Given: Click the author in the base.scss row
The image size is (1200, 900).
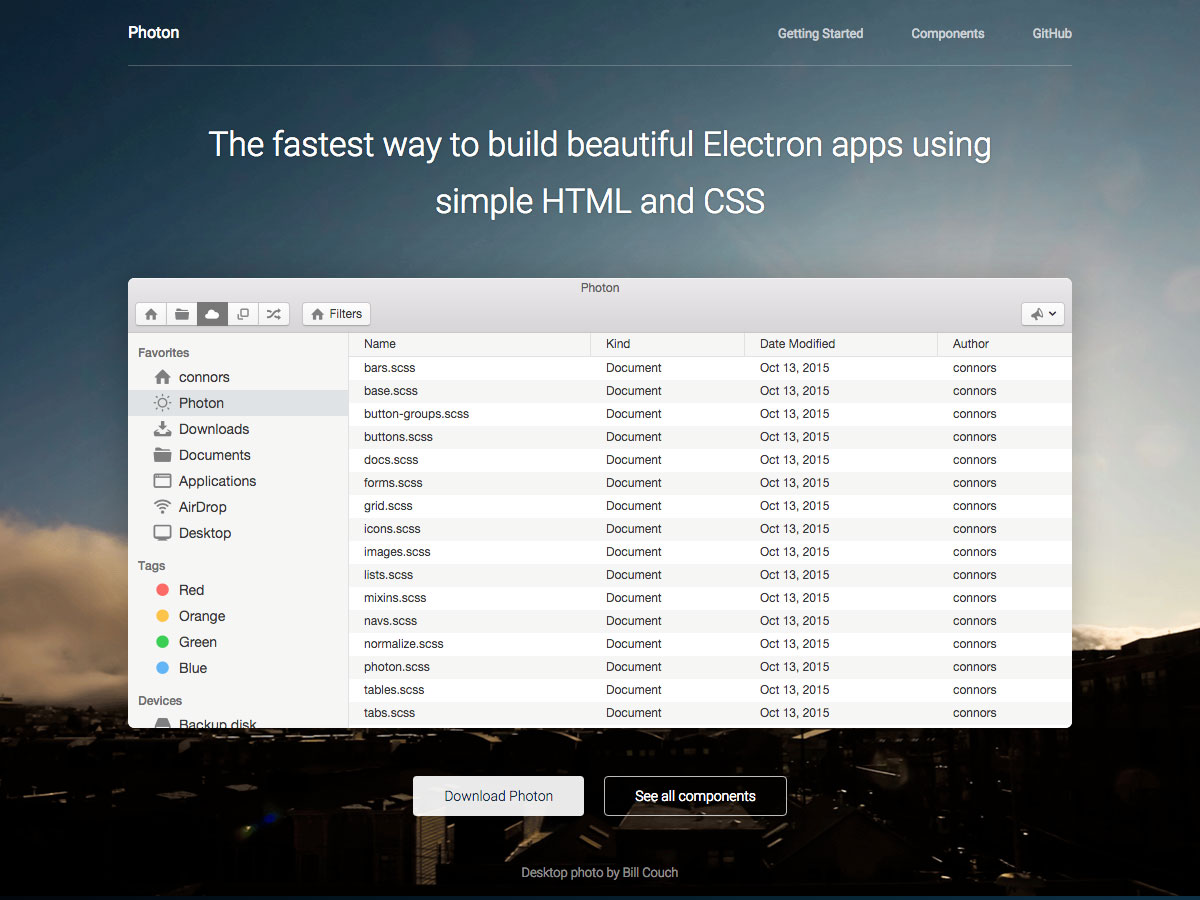Looking at the screenshot, I should 975,391.
